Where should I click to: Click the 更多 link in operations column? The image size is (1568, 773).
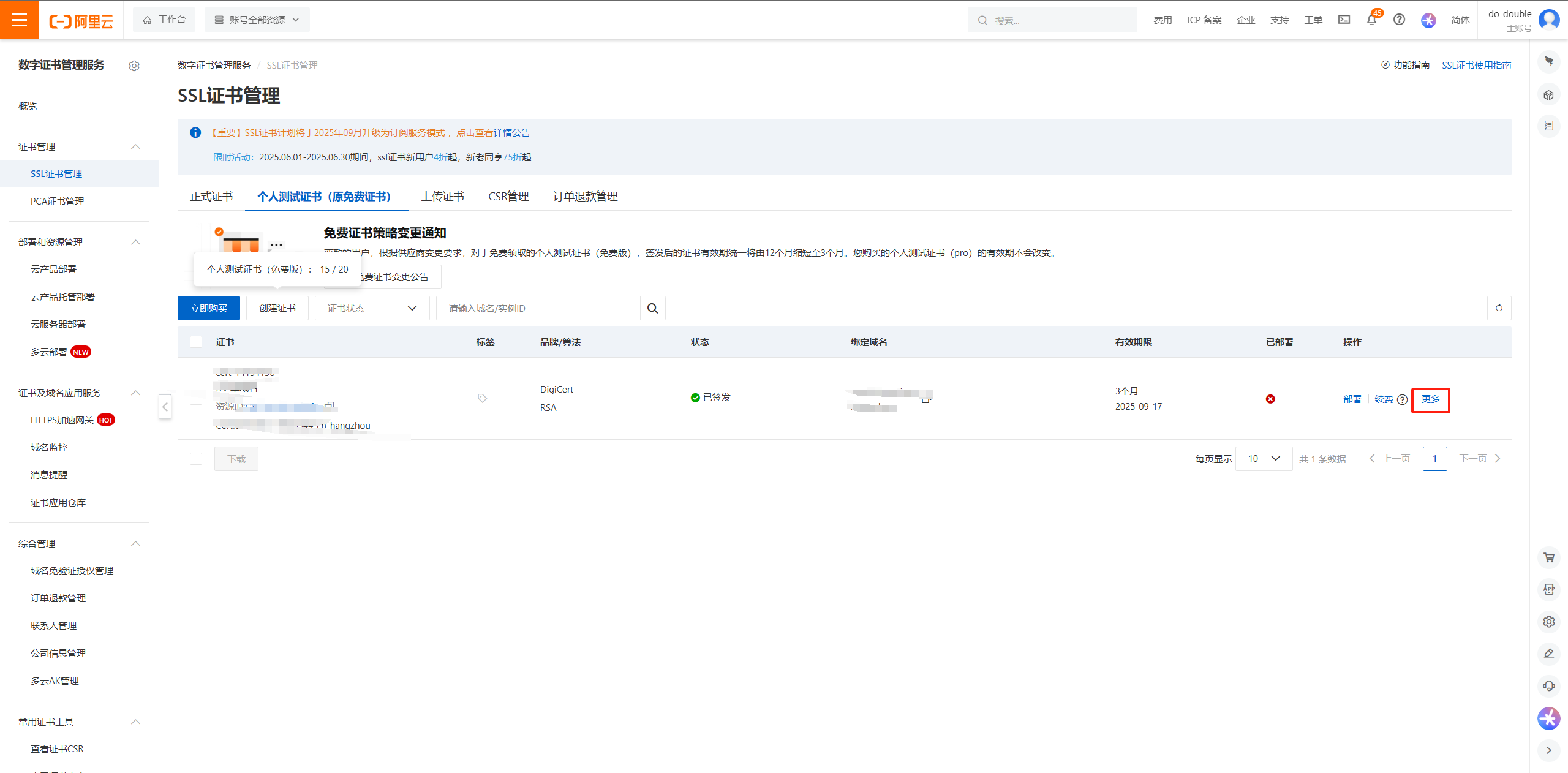click(1430, 399)
